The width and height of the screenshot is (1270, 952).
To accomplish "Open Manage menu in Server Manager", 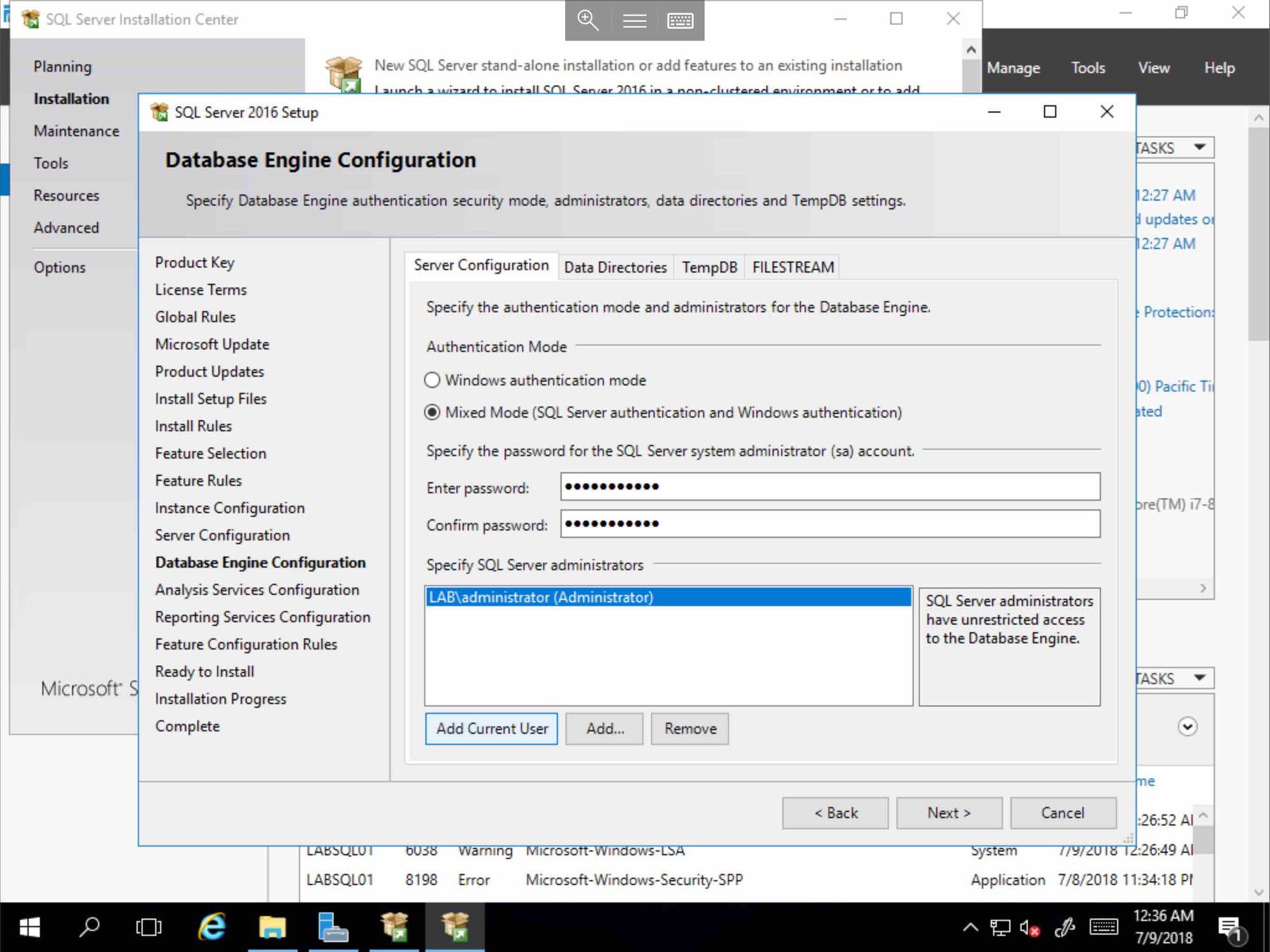I will tap(1013, 68).
